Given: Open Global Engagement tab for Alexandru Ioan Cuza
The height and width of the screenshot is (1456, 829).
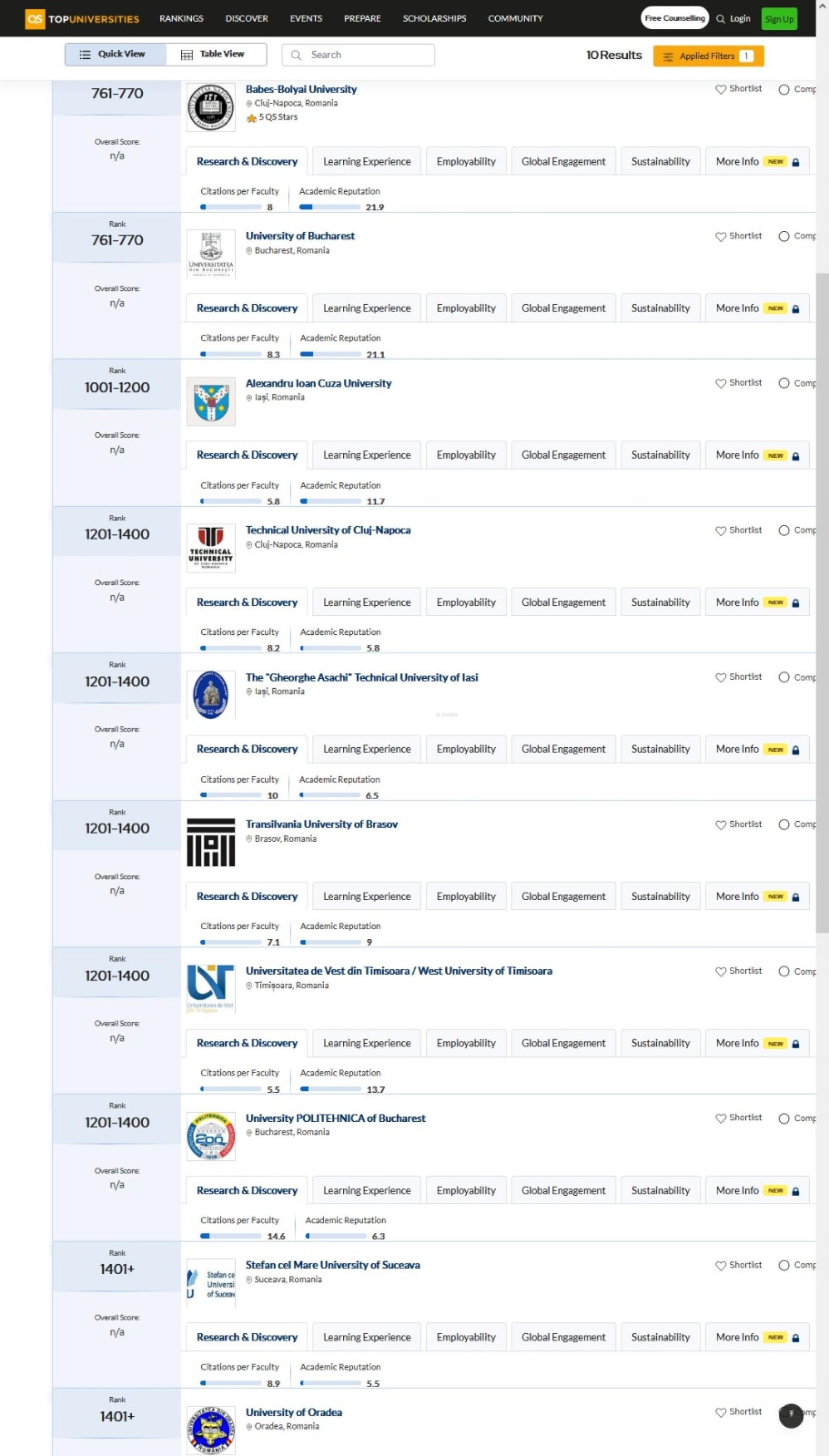Looking at the screenshot, I should [563, 455].
